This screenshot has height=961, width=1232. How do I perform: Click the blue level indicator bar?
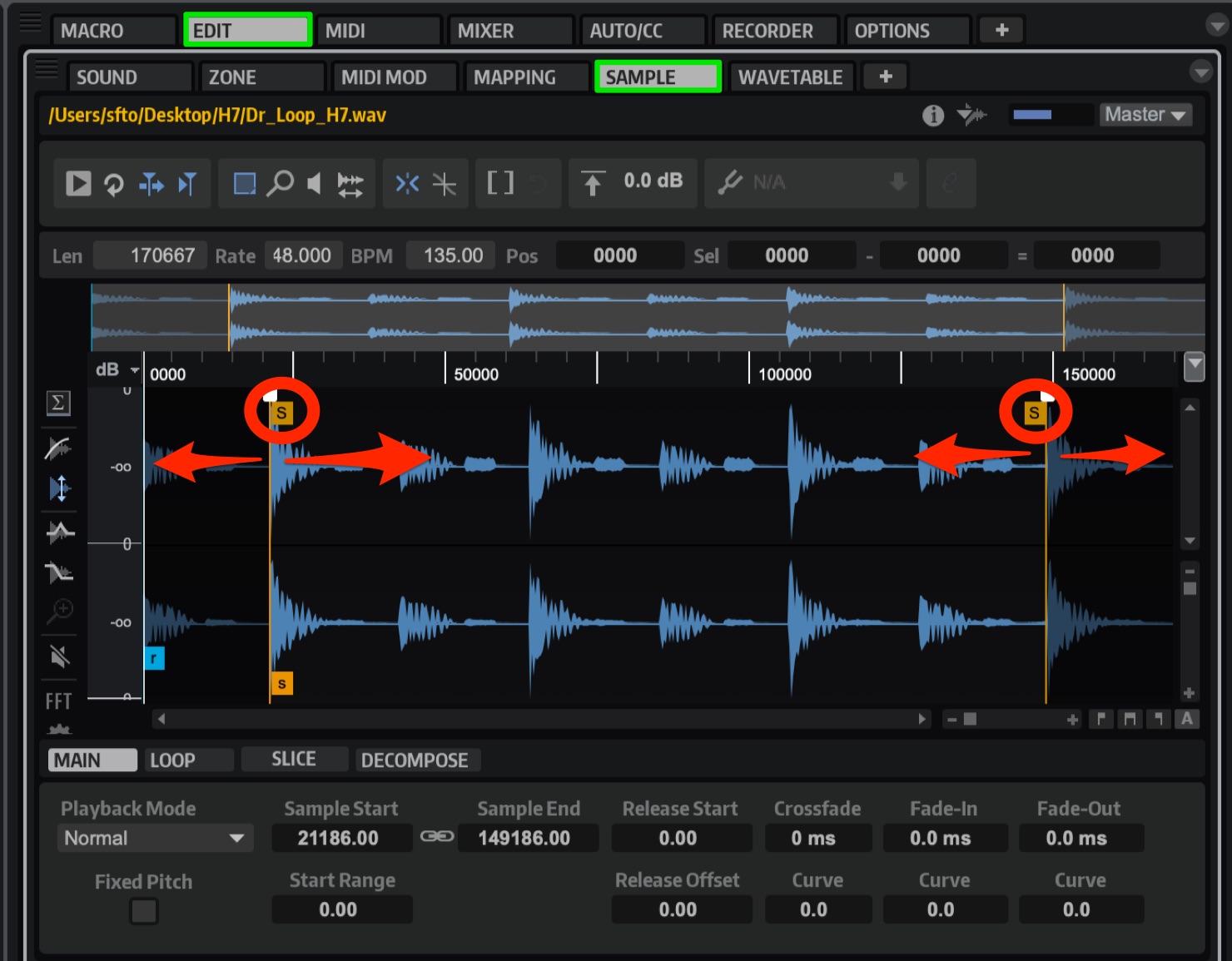point(1032,115)
